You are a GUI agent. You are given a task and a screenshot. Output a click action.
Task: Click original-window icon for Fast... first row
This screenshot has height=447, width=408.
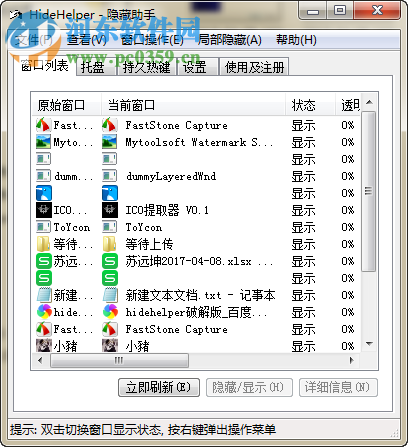(x=44, y=125)
